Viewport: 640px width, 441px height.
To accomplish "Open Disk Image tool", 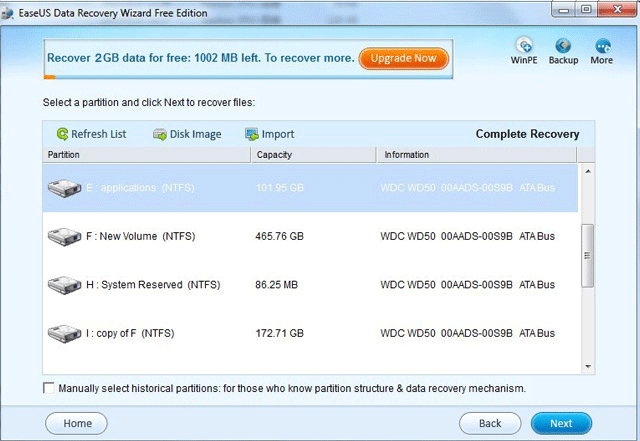I will [x=160, y=134].
